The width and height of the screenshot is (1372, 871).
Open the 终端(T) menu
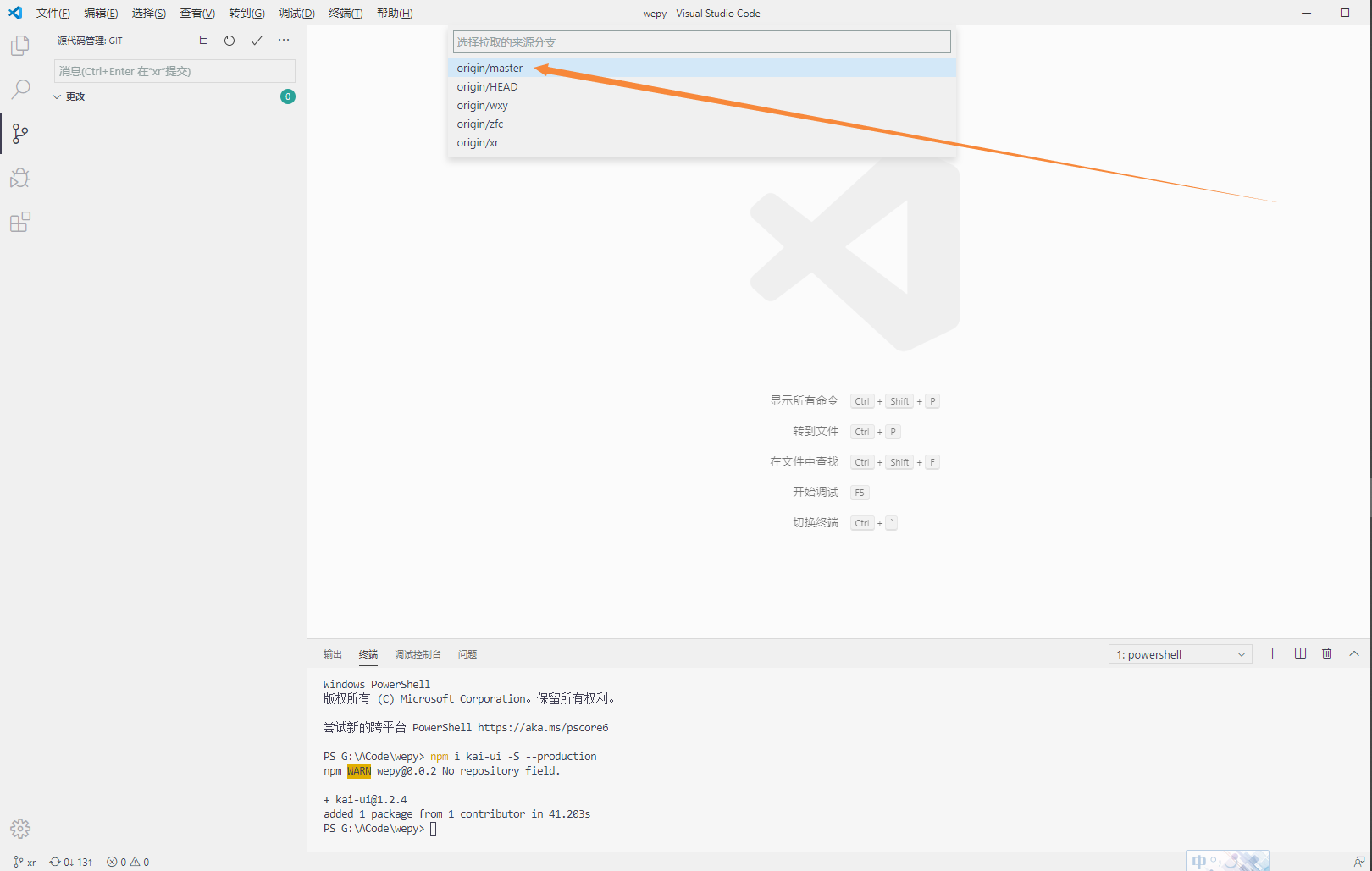click(x=346, y=13)
